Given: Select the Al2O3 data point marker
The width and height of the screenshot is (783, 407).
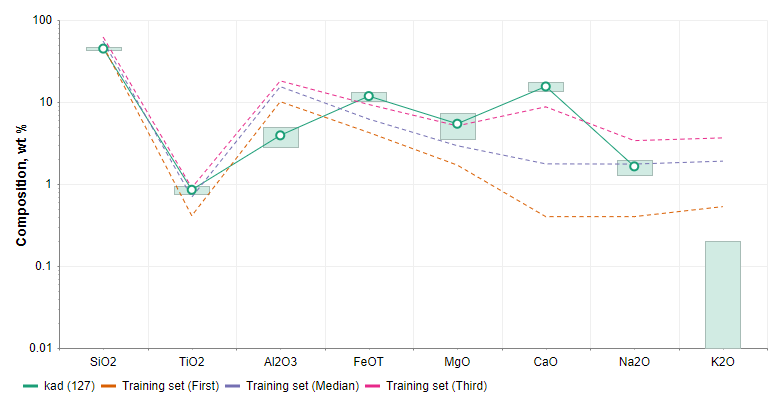Looking at the screenshot, I should pos(280,135).
